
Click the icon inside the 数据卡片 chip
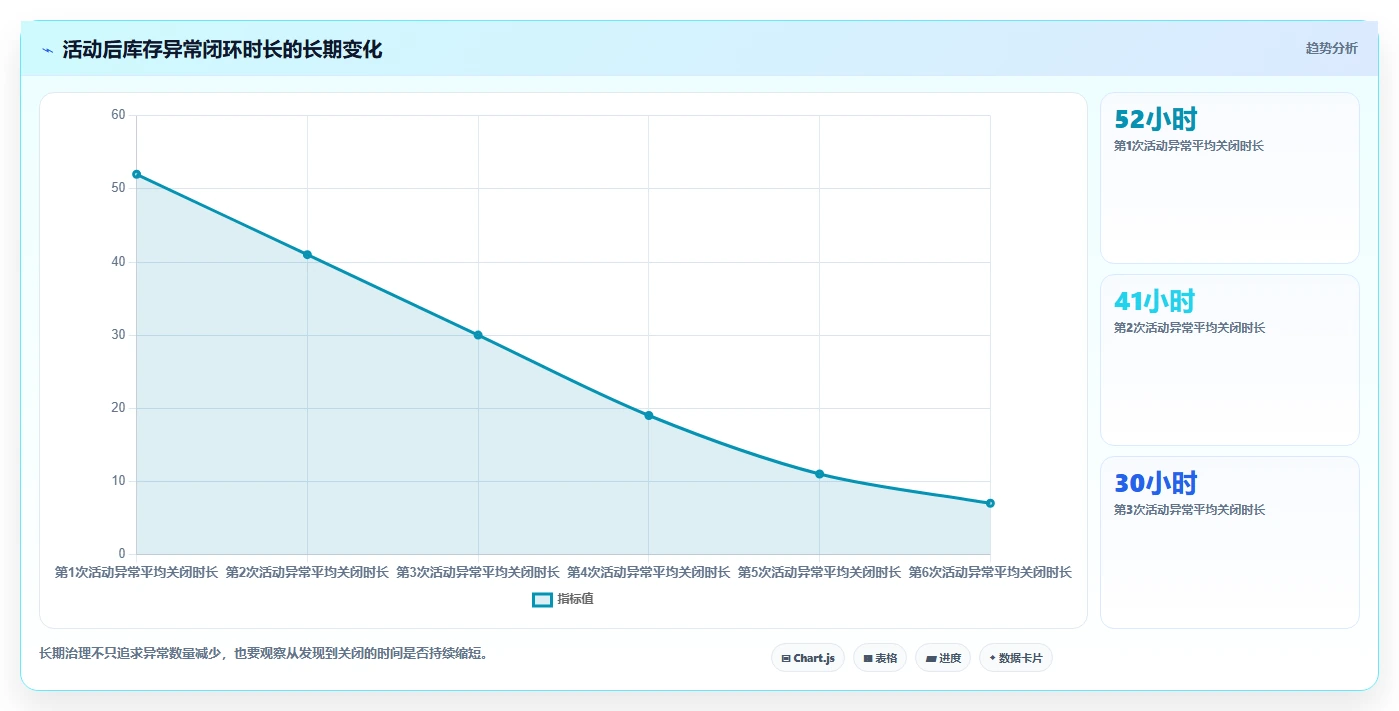pyautogui.click(x=992, y=658)
